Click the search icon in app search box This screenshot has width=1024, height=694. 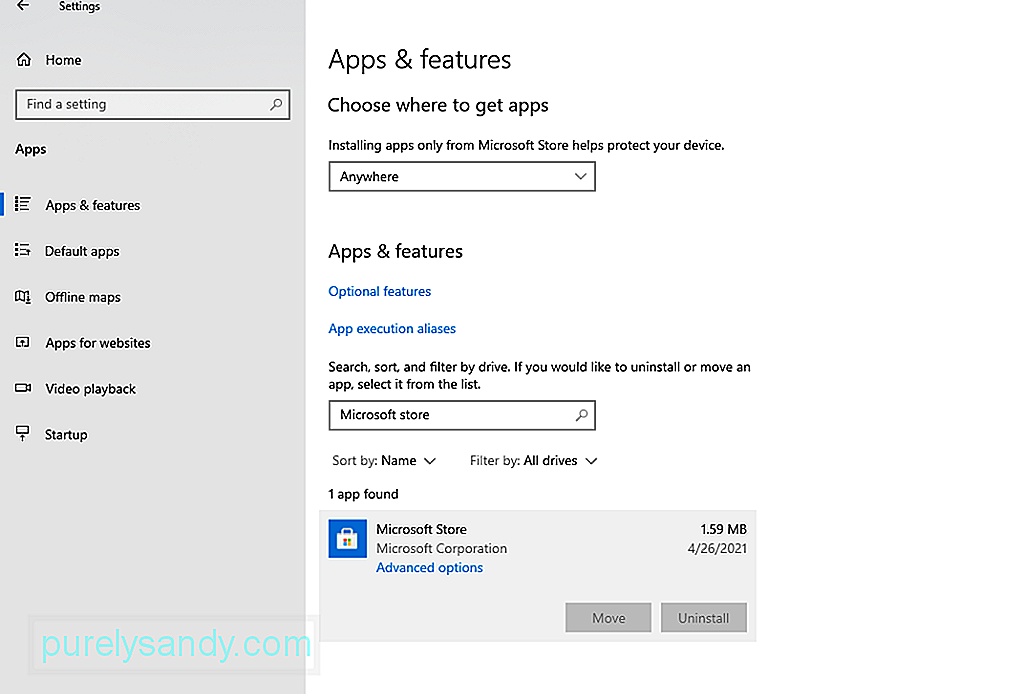(581, 415)
